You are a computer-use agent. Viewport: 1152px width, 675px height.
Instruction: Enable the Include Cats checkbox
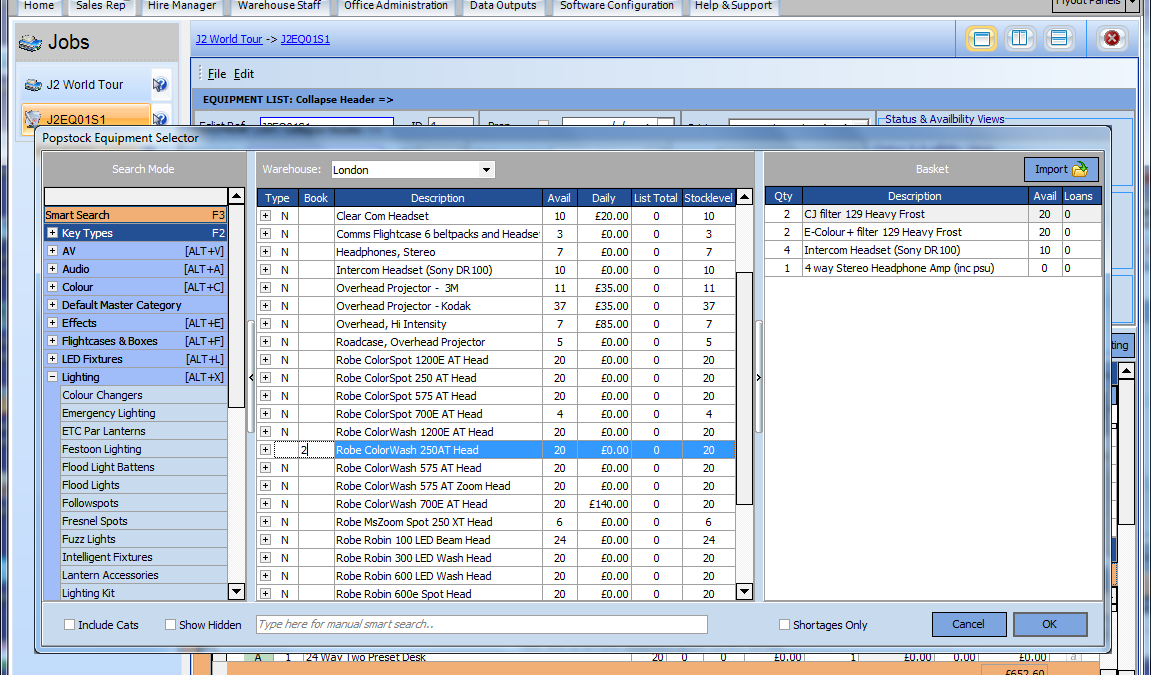(x=70, y=625)
